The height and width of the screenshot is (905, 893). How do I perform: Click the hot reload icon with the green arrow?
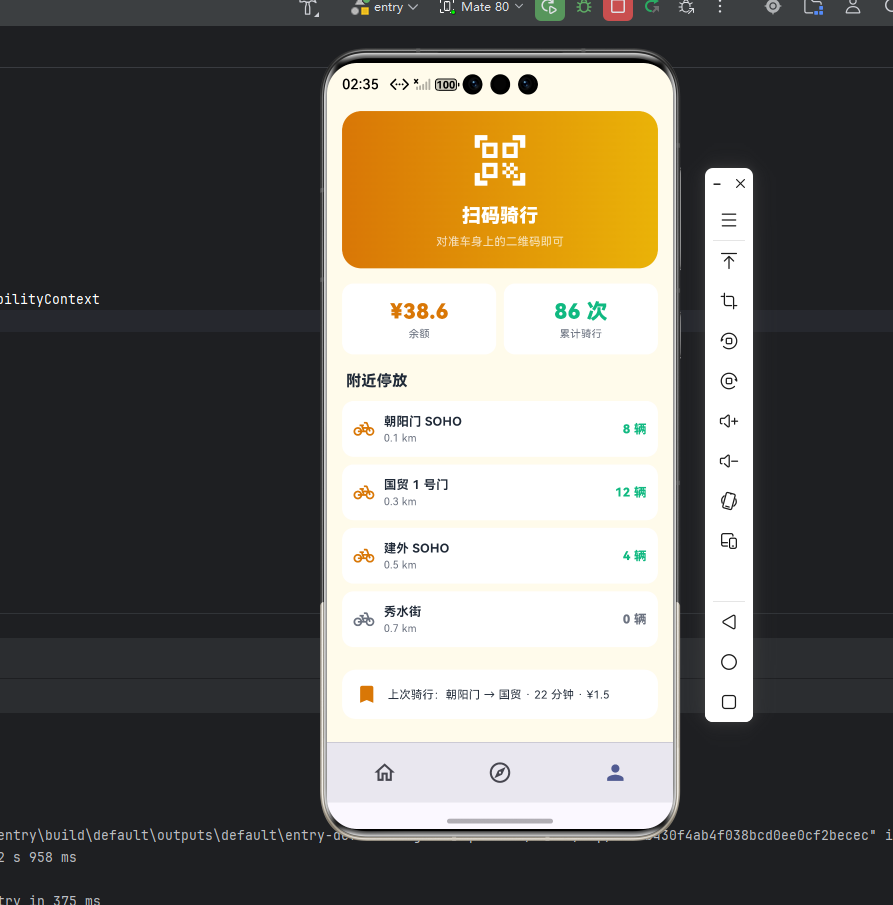[x=652, y=8]
